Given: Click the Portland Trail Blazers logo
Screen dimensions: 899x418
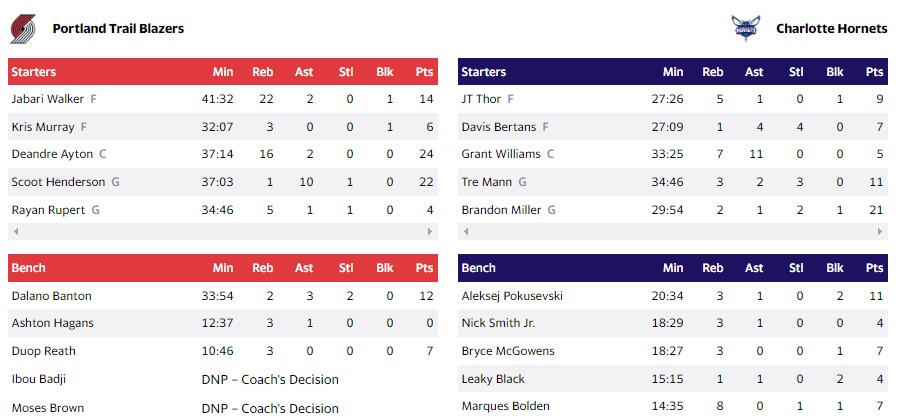Looking at the screenshot, I should 24,29.
